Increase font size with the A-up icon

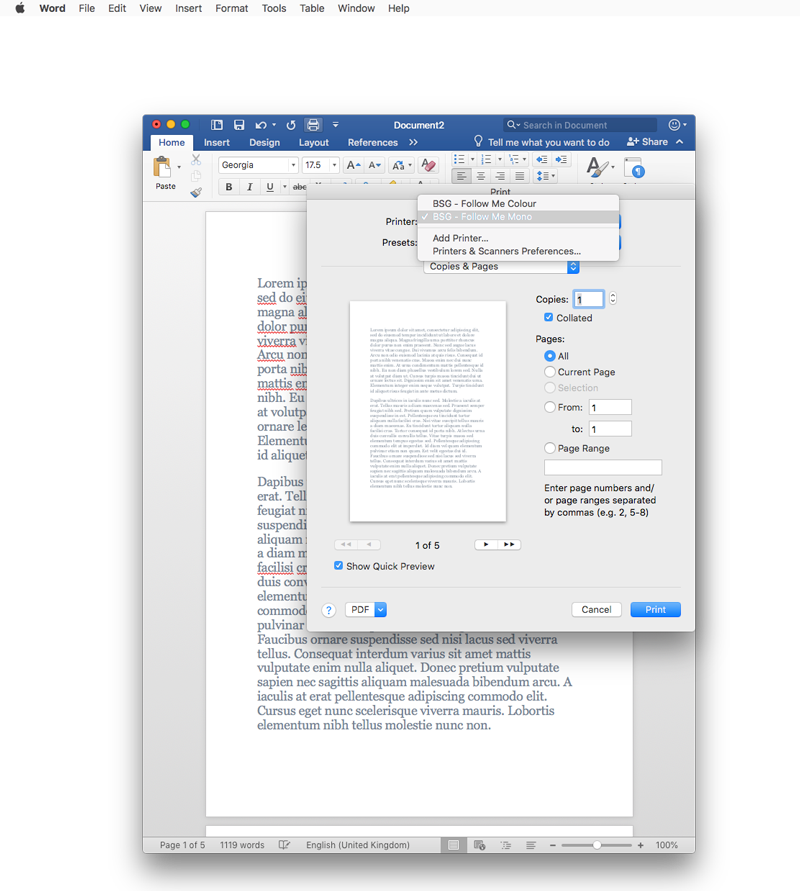353,165
